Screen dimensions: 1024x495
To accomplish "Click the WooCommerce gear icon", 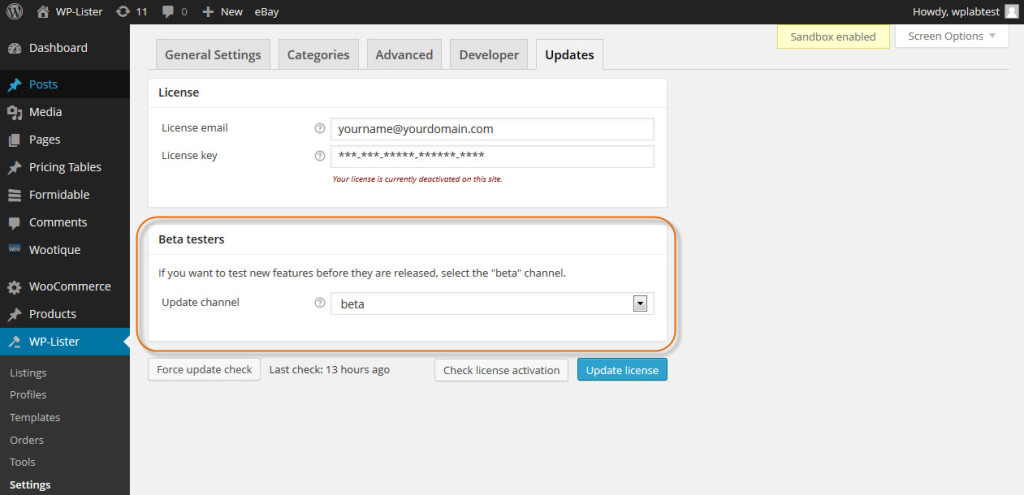I will click(14, 287).
